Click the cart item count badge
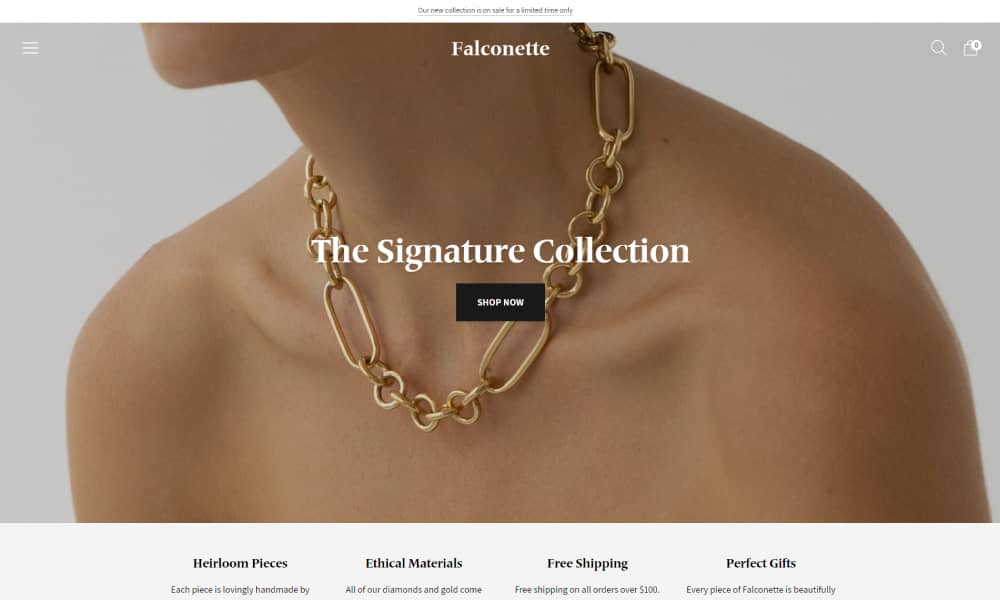The image size is (1000, 600). [x=976, y=45]
